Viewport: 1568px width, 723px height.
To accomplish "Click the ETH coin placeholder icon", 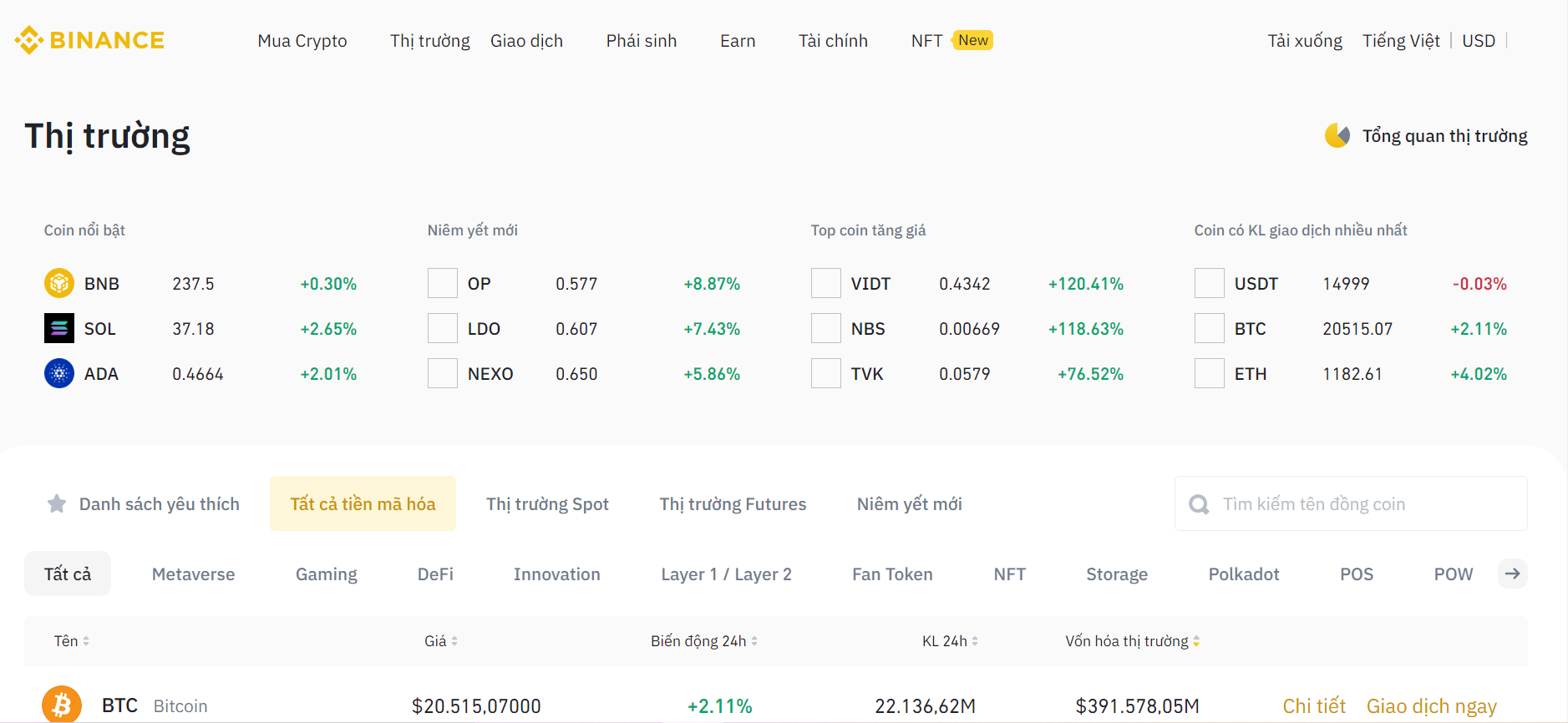I will [1210, 373].
